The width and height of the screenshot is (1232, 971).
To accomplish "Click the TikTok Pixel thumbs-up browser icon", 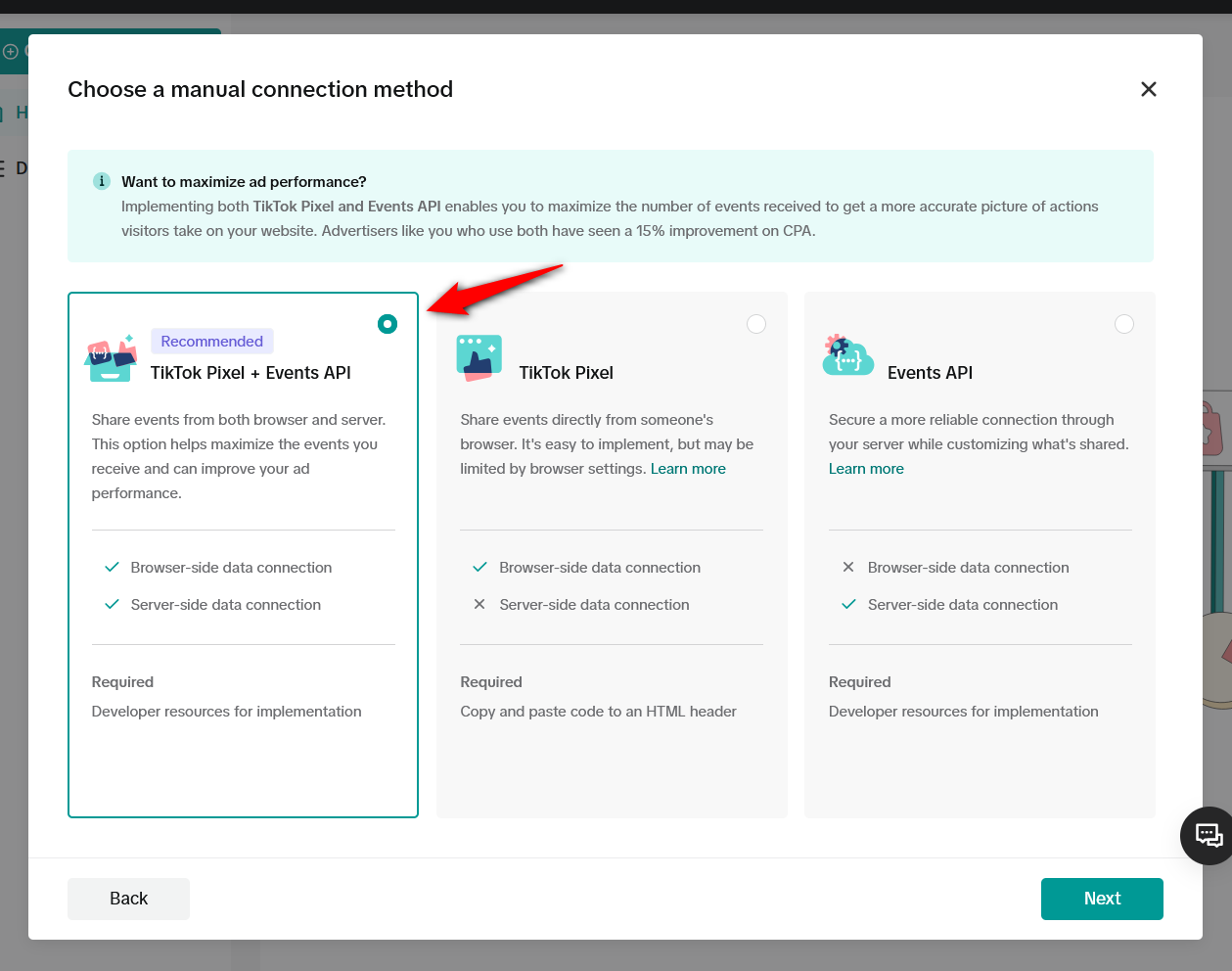I will point(479,358).
